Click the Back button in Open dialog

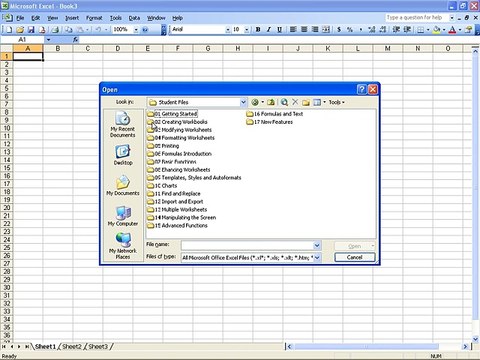click(x=255, y=102)
